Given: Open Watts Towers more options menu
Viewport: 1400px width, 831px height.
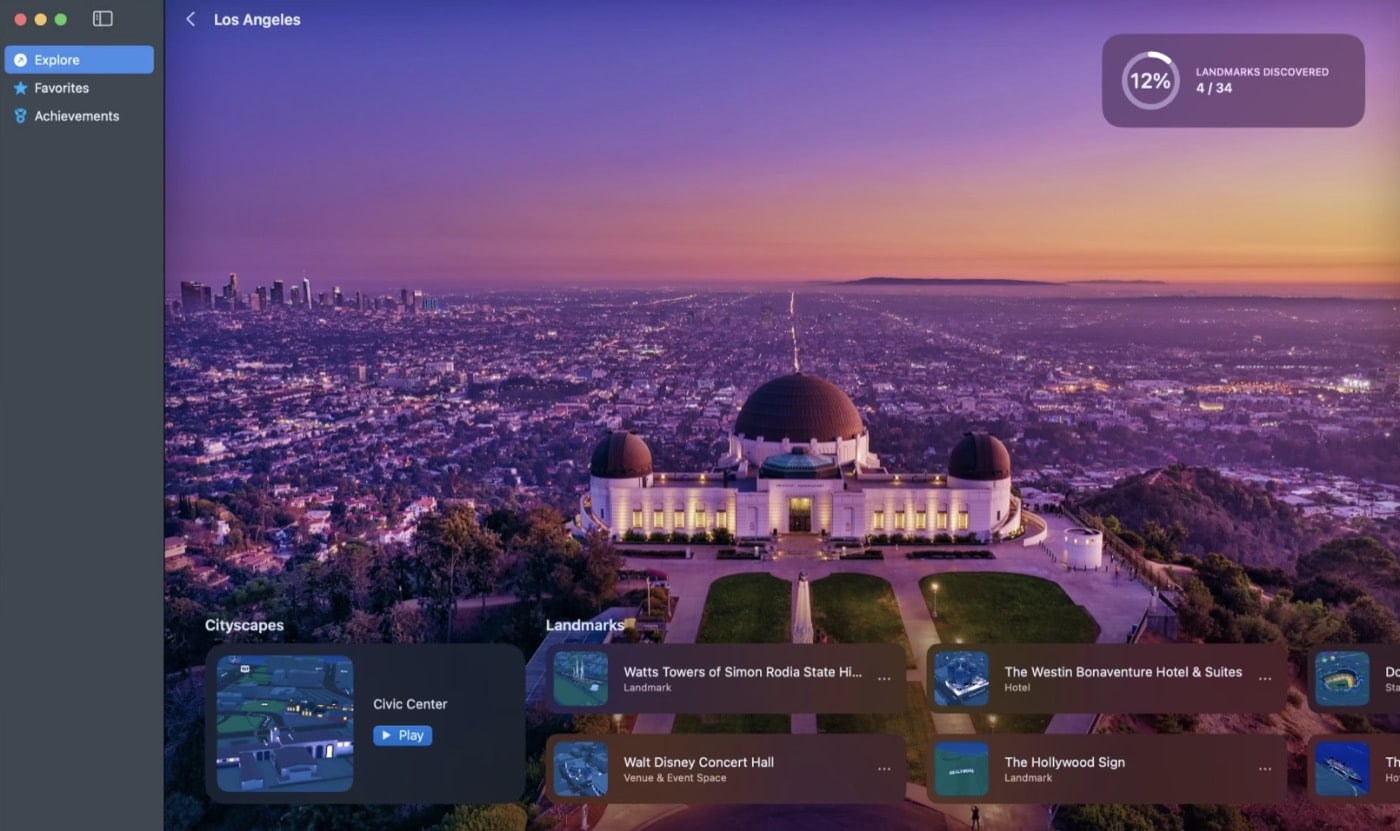Looking at the screenshot, I should tap(884, 679).
